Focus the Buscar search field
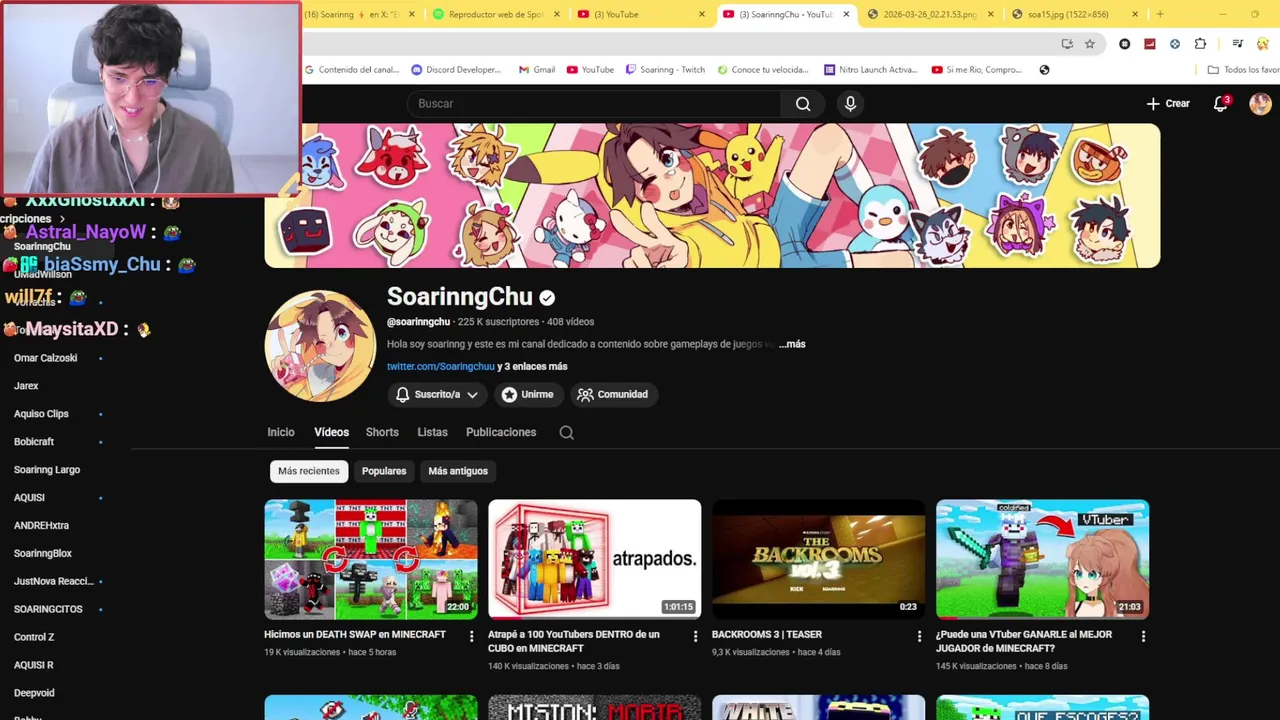This screenshot has width=1280, height=720. pos(594,104)
